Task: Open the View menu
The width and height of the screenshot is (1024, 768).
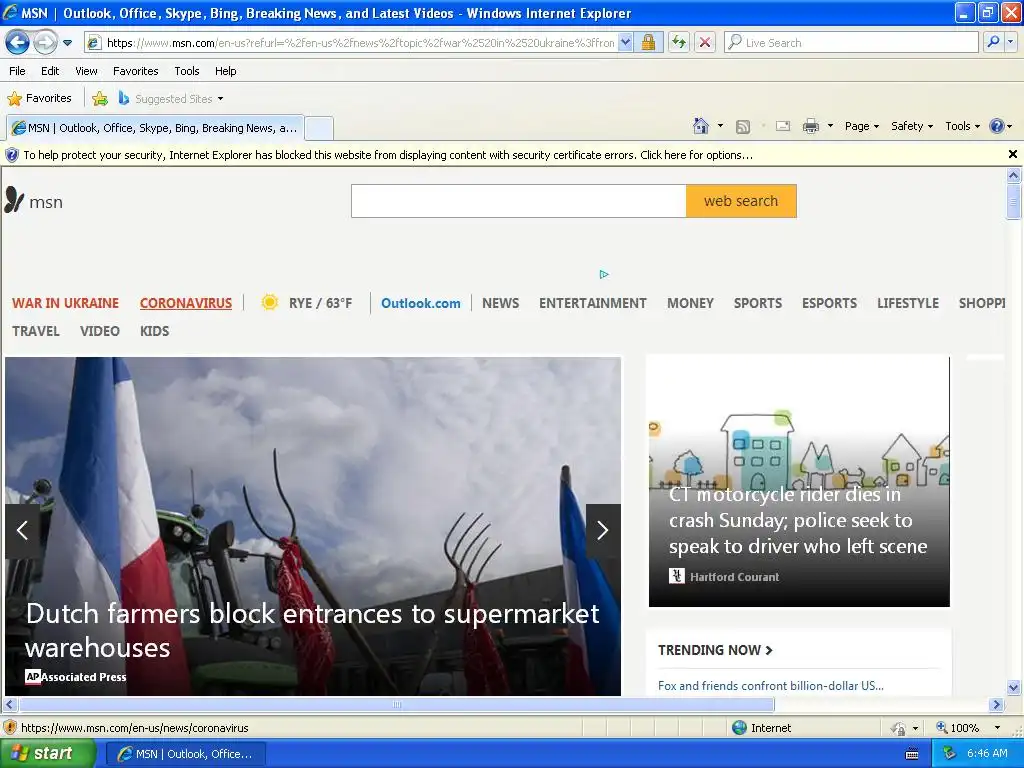Action: click(x=86, y=71)
